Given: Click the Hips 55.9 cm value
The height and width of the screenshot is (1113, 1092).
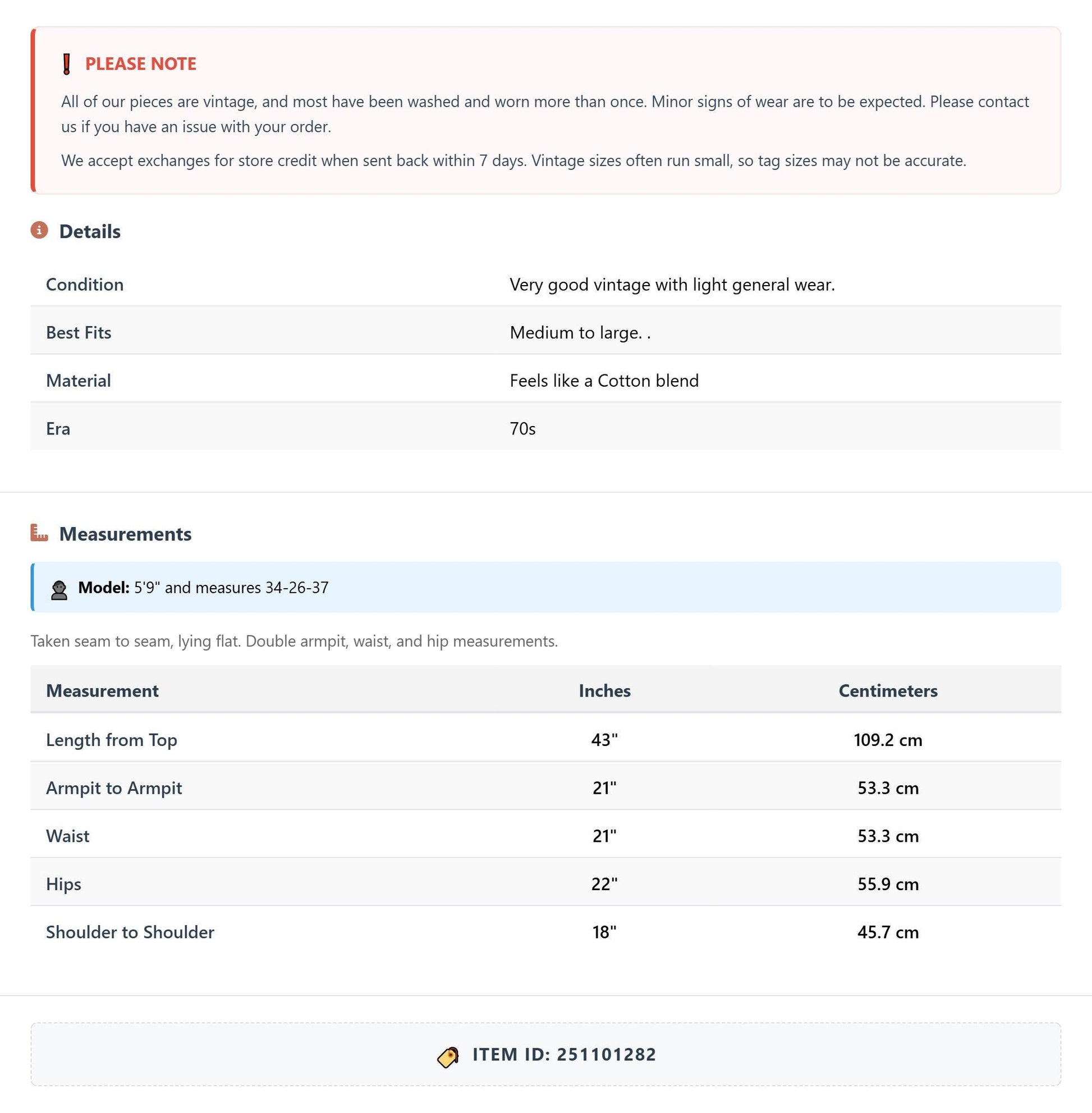Looking at the screenshot, I should pyautogui.click(x=888, y=884).
